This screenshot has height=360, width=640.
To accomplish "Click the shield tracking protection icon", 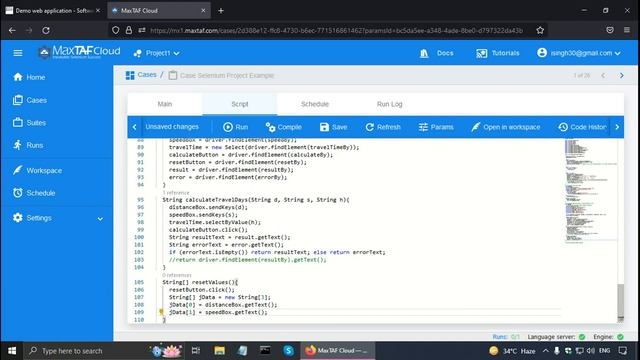I will pos(116,30).
